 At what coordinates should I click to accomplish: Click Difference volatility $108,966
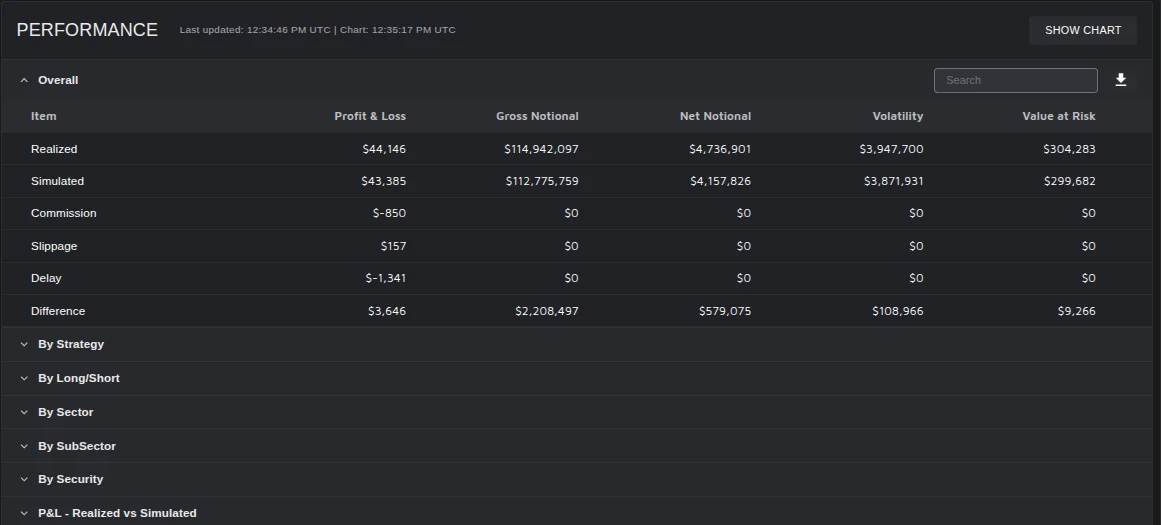tap(897, 311)
